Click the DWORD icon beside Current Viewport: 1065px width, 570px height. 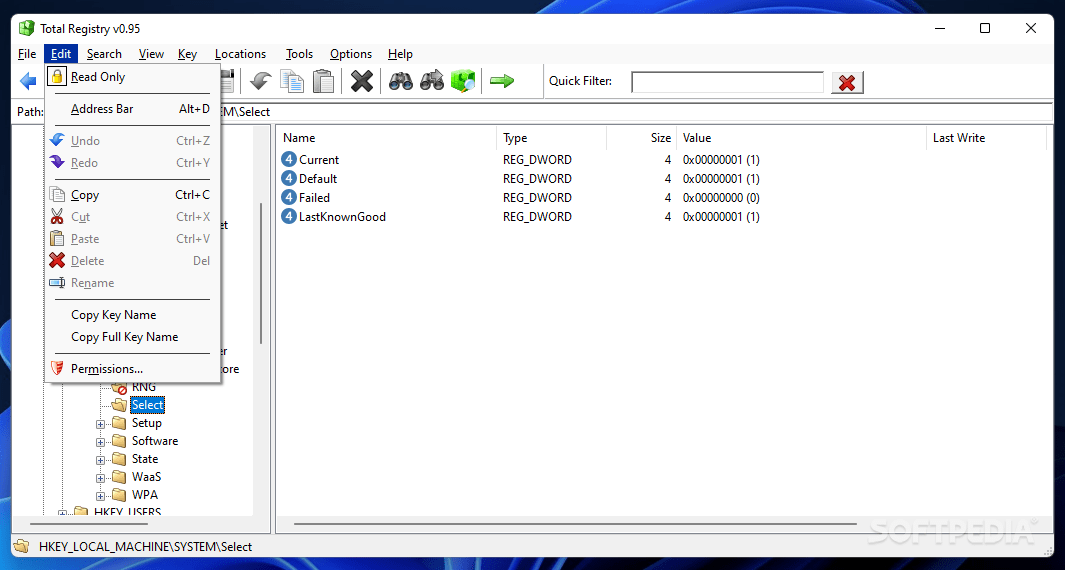(x=289, y=160)
